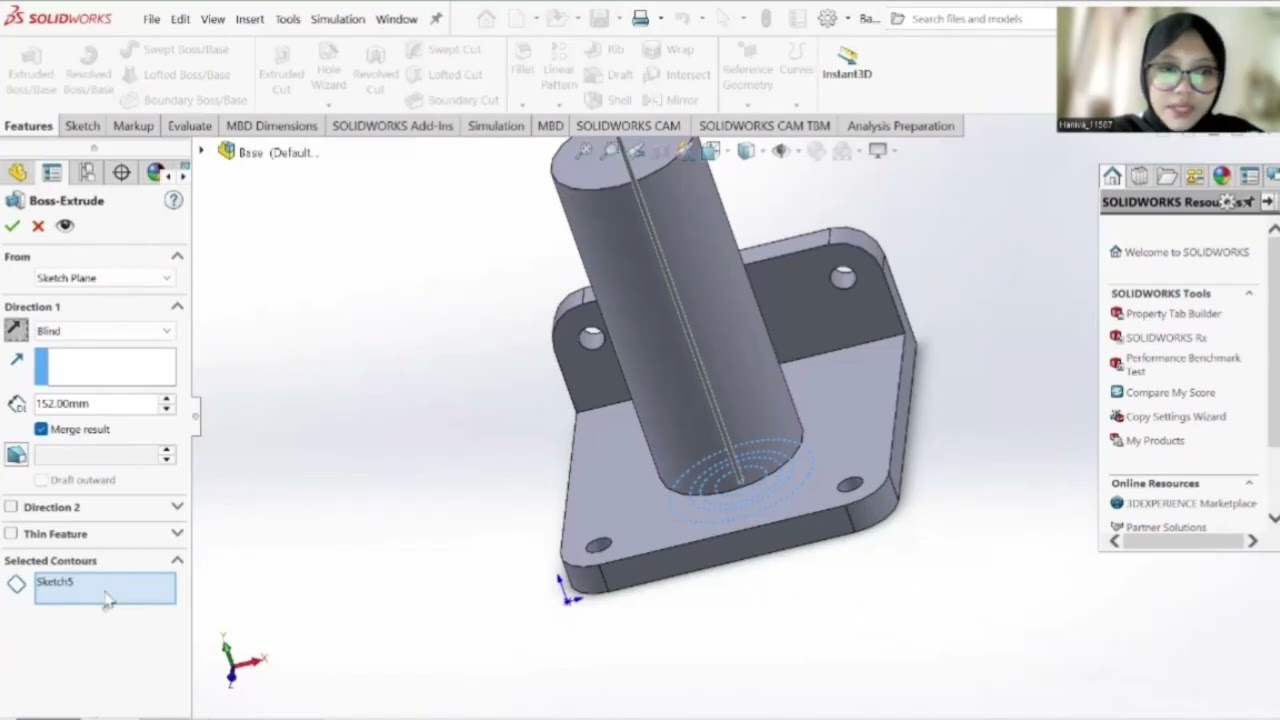This screenshot has height=720, width=1280.
Task: Open File Explorer folder tab in task pane
Action: (x=1166, y=176)
